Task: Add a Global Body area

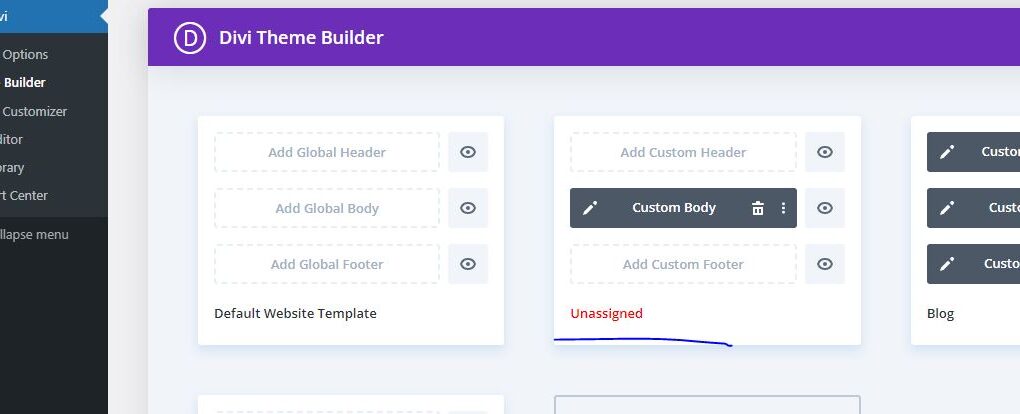Action: coord(327,208)
